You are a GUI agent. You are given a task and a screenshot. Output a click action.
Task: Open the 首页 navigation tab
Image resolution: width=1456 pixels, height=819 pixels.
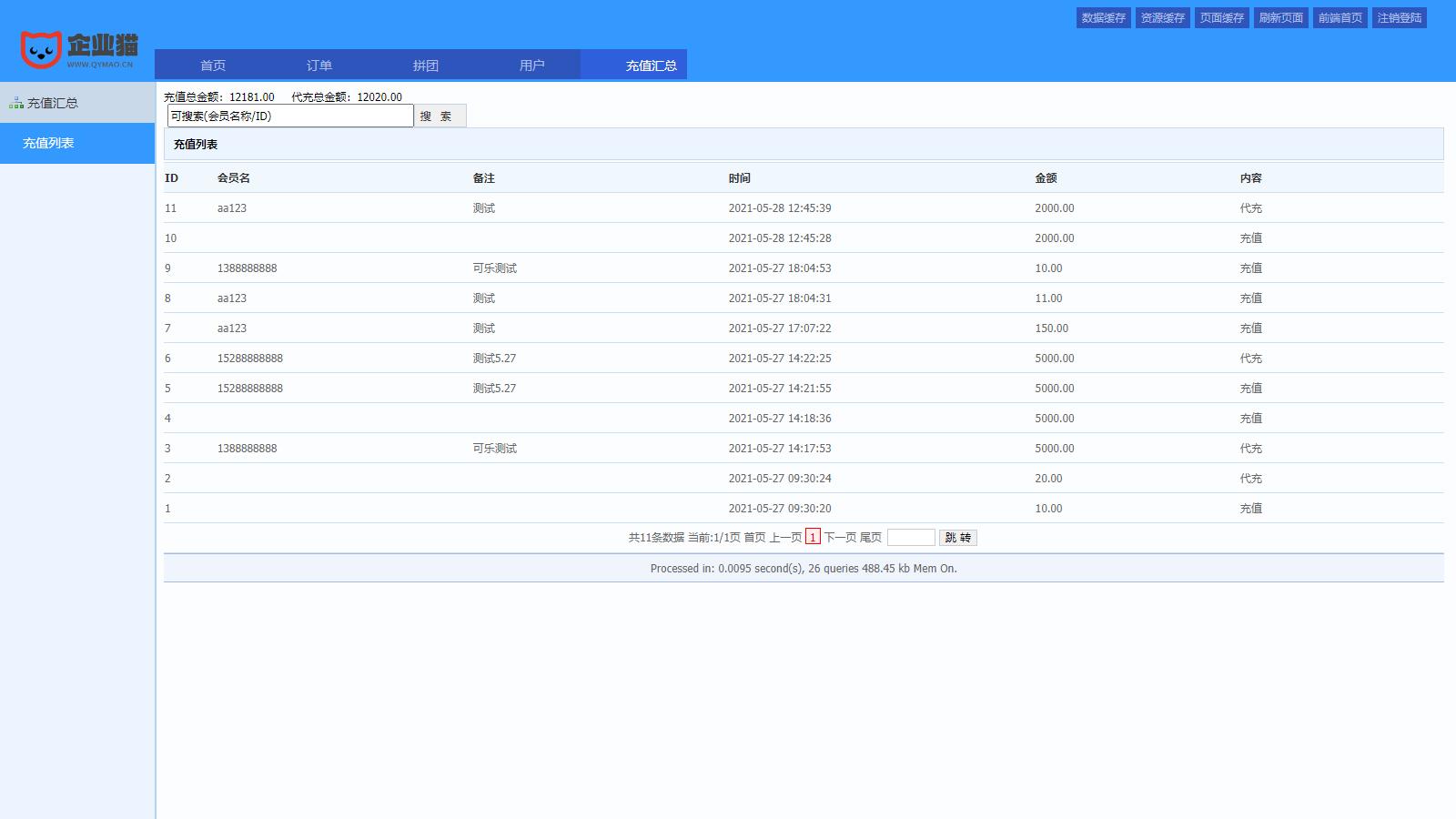213,66
